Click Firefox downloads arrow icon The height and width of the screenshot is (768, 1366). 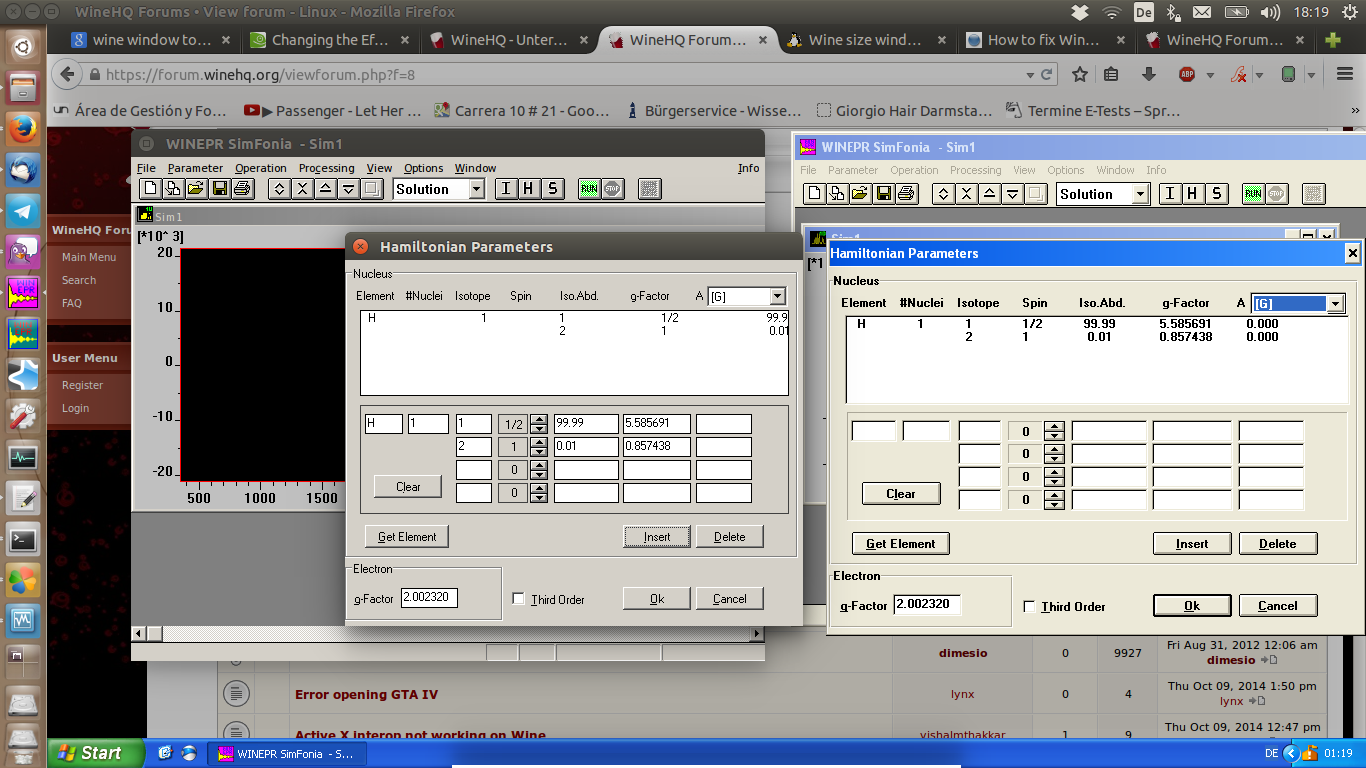point(1148,75)
